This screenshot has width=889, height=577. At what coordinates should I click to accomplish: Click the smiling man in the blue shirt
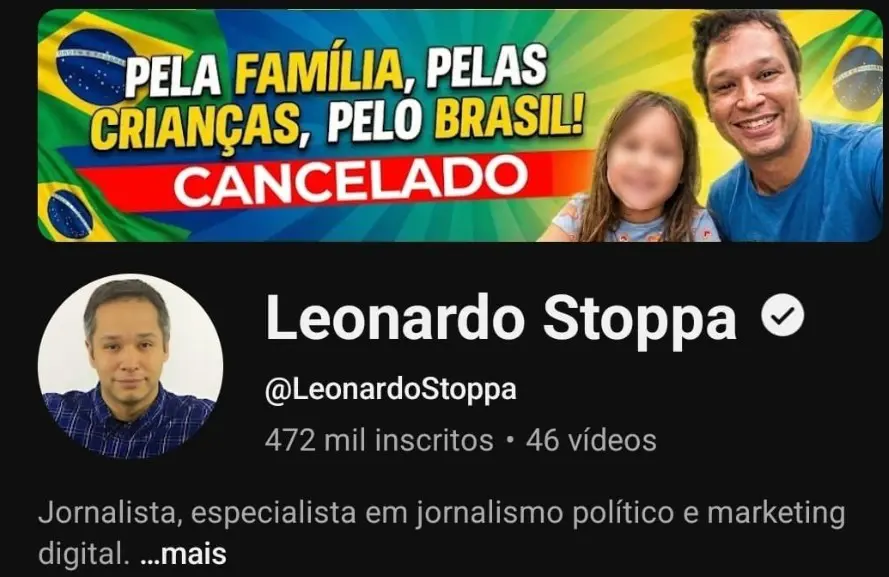click(787, 128)
